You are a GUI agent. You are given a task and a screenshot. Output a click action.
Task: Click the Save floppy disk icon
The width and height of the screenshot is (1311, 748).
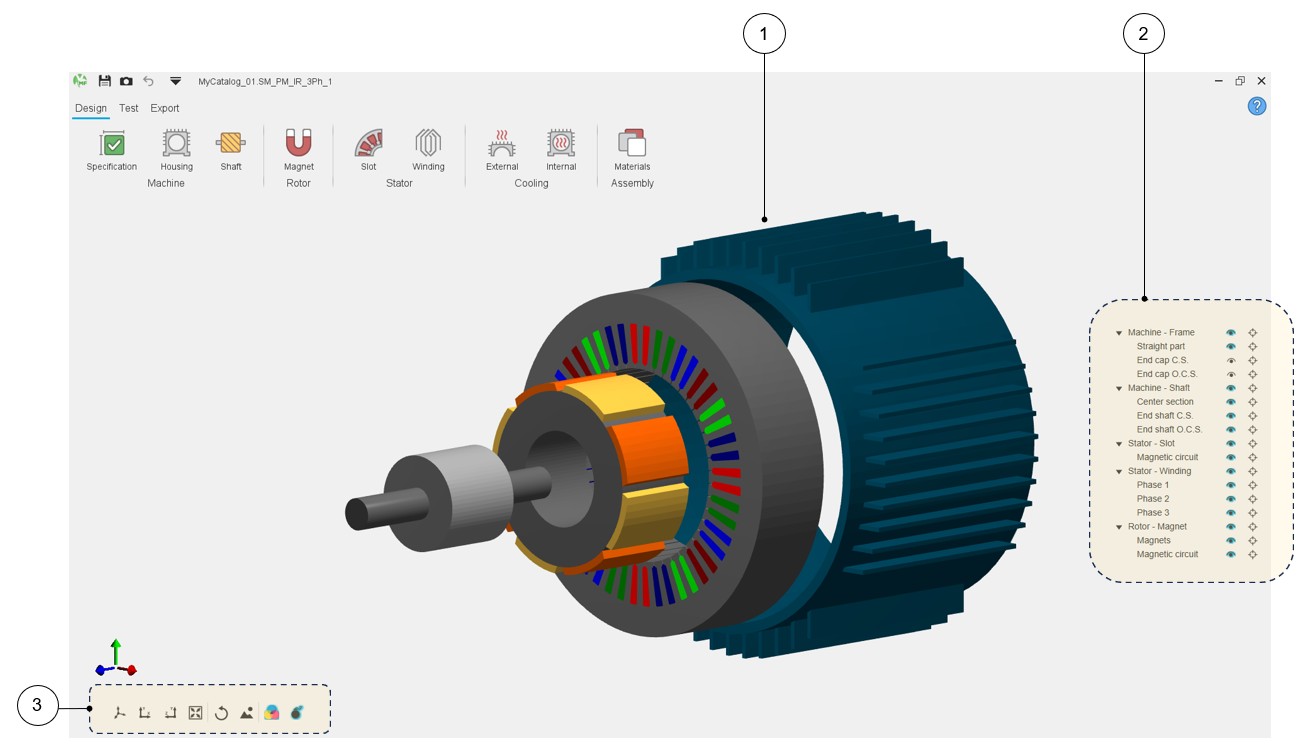click(x=104, y=81)
